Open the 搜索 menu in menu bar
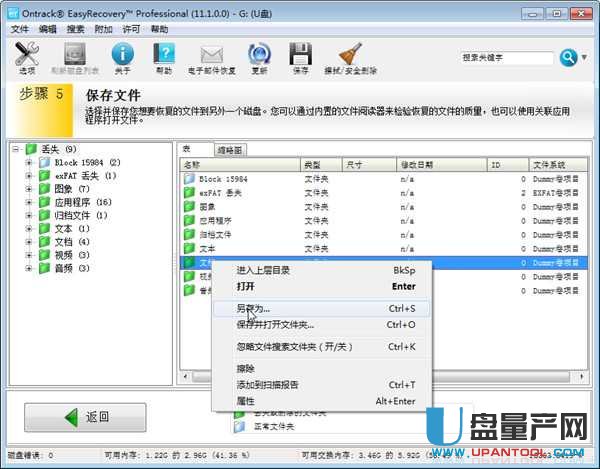The height and width of the screenshot is (469, 600). tap(76, 29)
